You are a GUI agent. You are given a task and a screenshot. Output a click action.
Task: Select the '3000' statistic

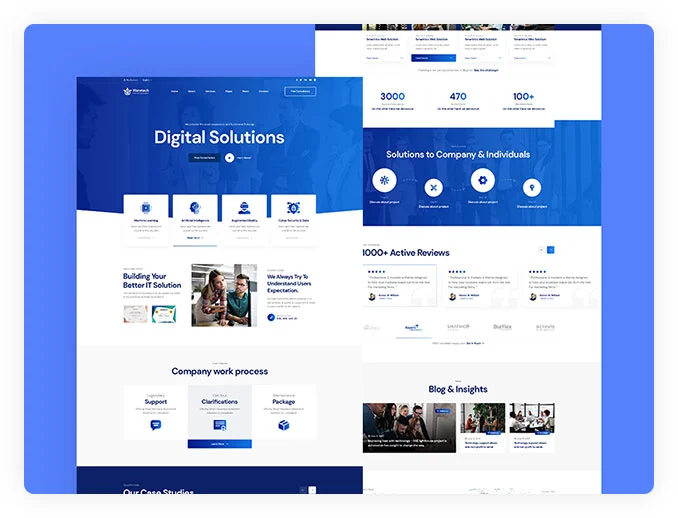point(393,96)
